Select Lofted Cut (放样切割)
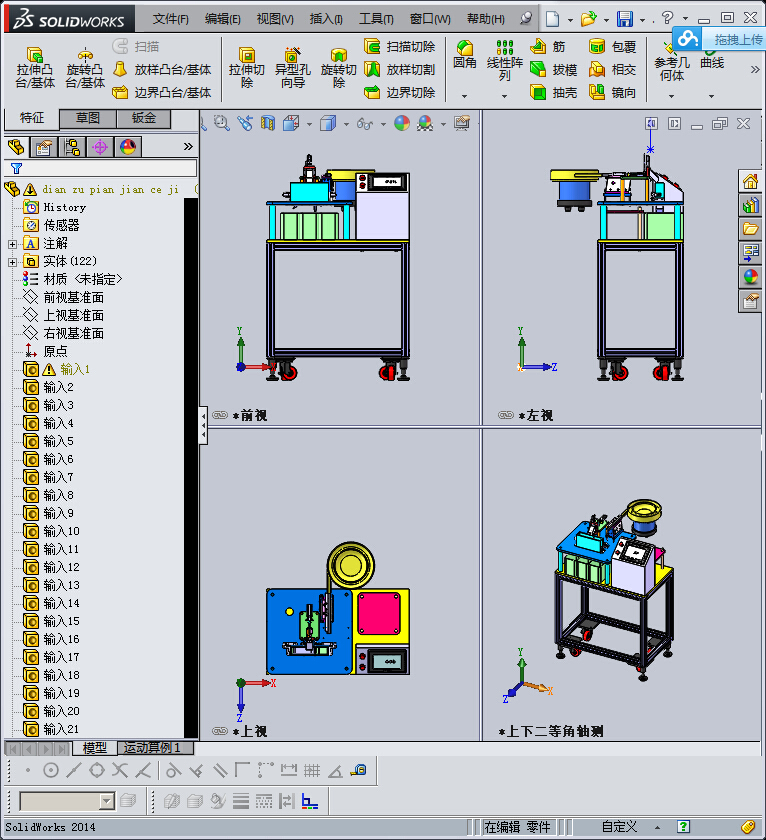The width and height of the screenshot is (766, 840). tap(400, 70)
